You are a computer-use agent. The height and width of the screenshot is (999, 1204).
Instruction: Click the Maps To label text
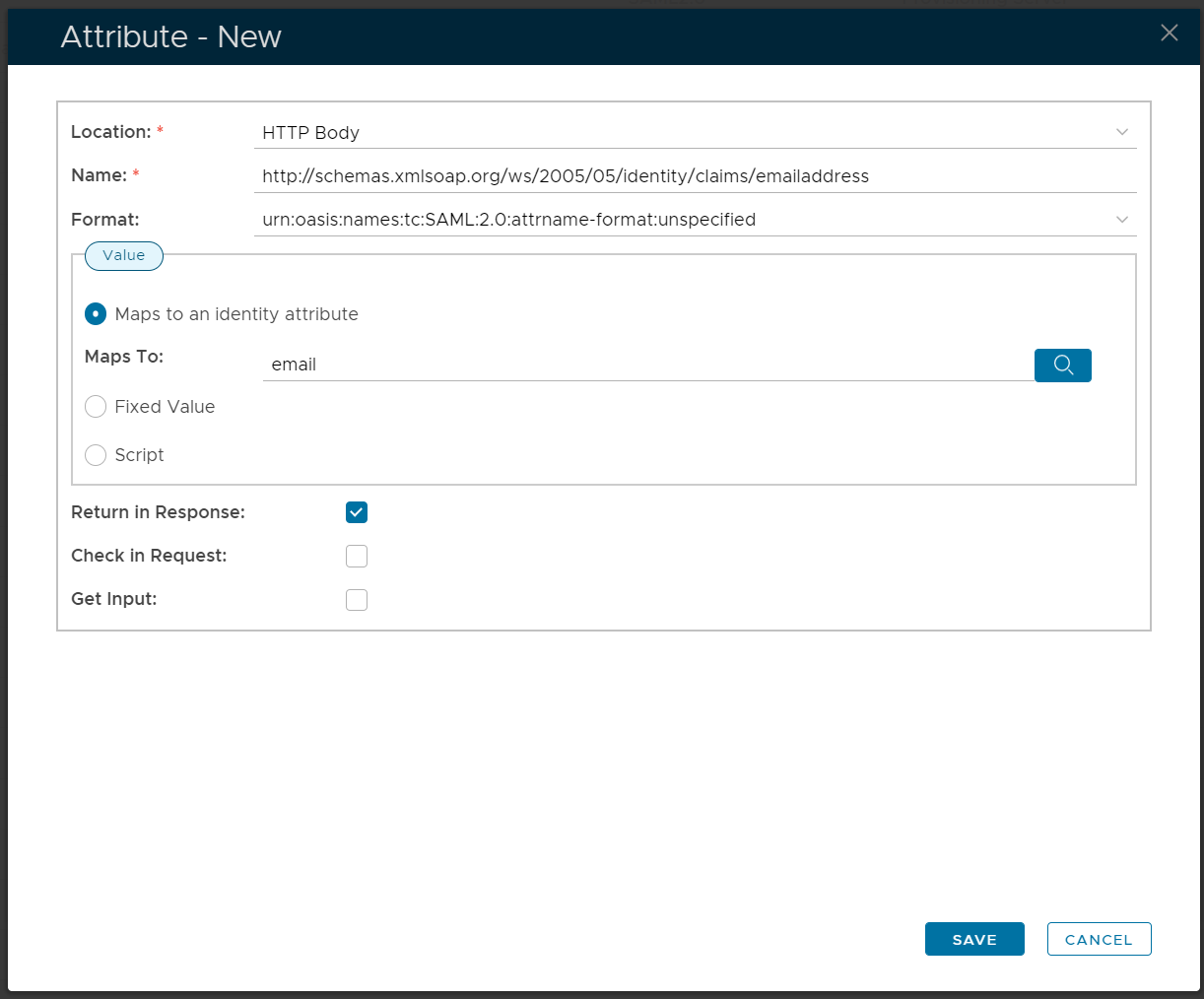coord(124,357)
